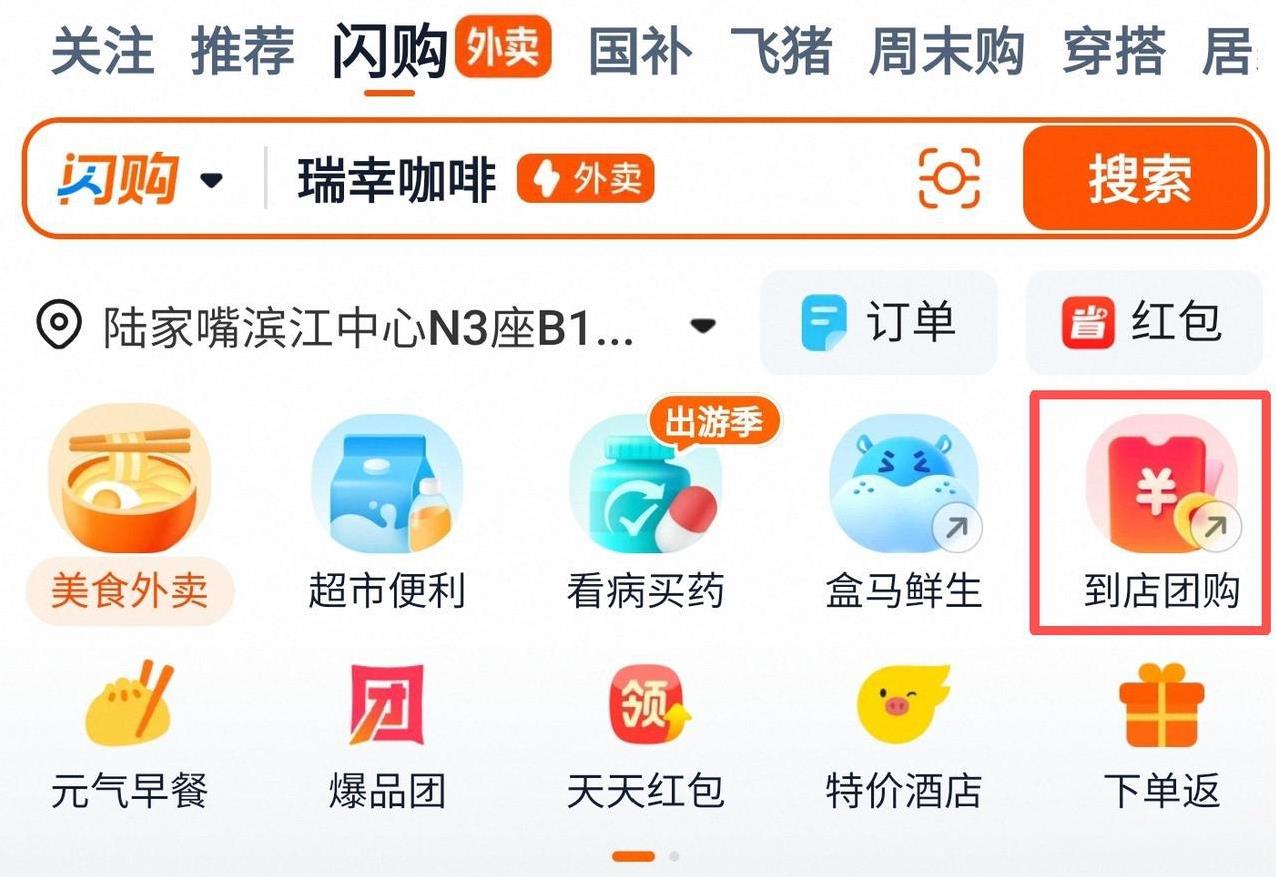Screen dimensions: 1276x877
Task: Open the 元气早餐 dumpling icon
Action: tap(130, 703)
